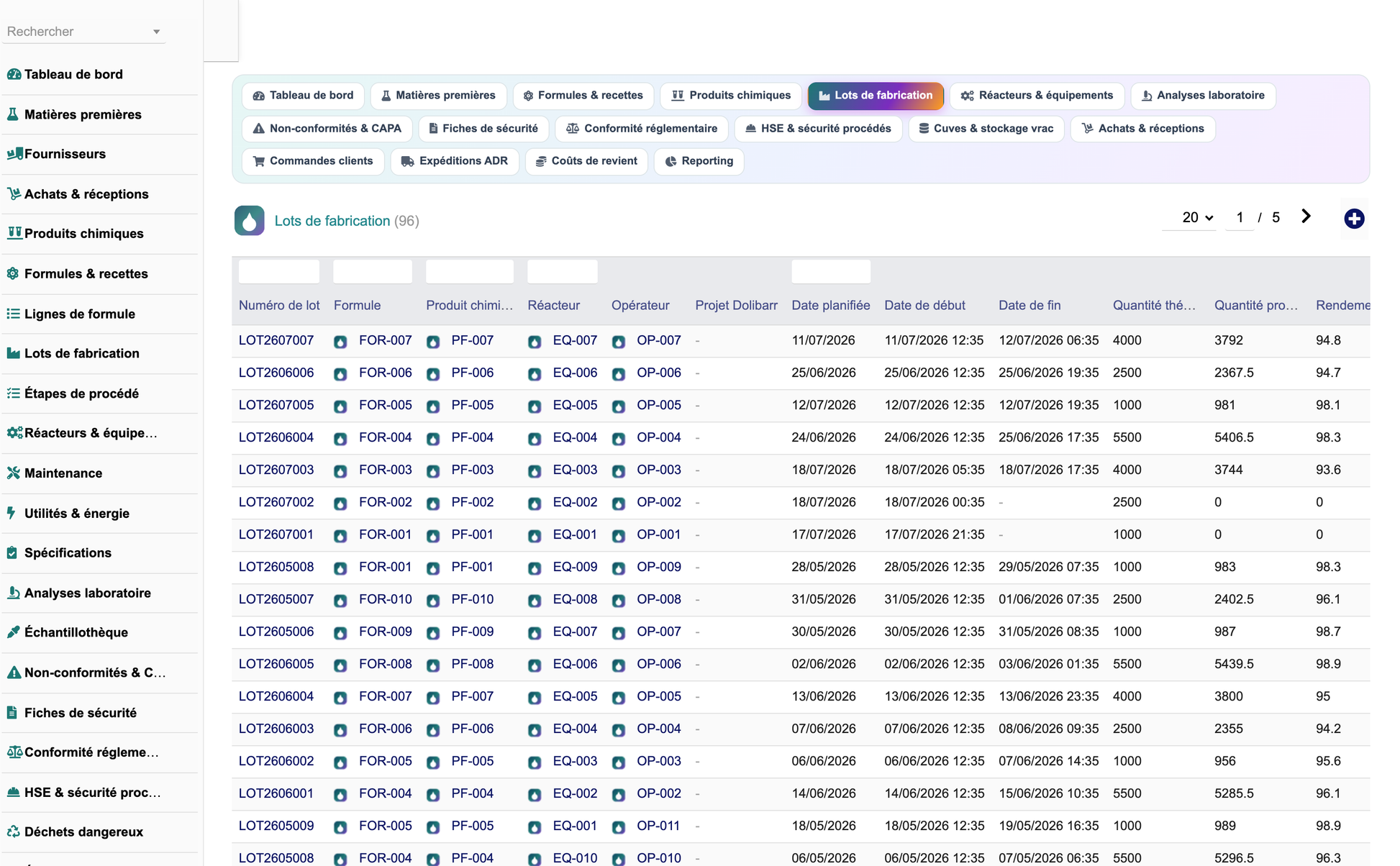The height and width of the screenshot is (866, 1400).
Task: Click the Formules & recettes atom icon in sidebar
Action: click(14, 274)
